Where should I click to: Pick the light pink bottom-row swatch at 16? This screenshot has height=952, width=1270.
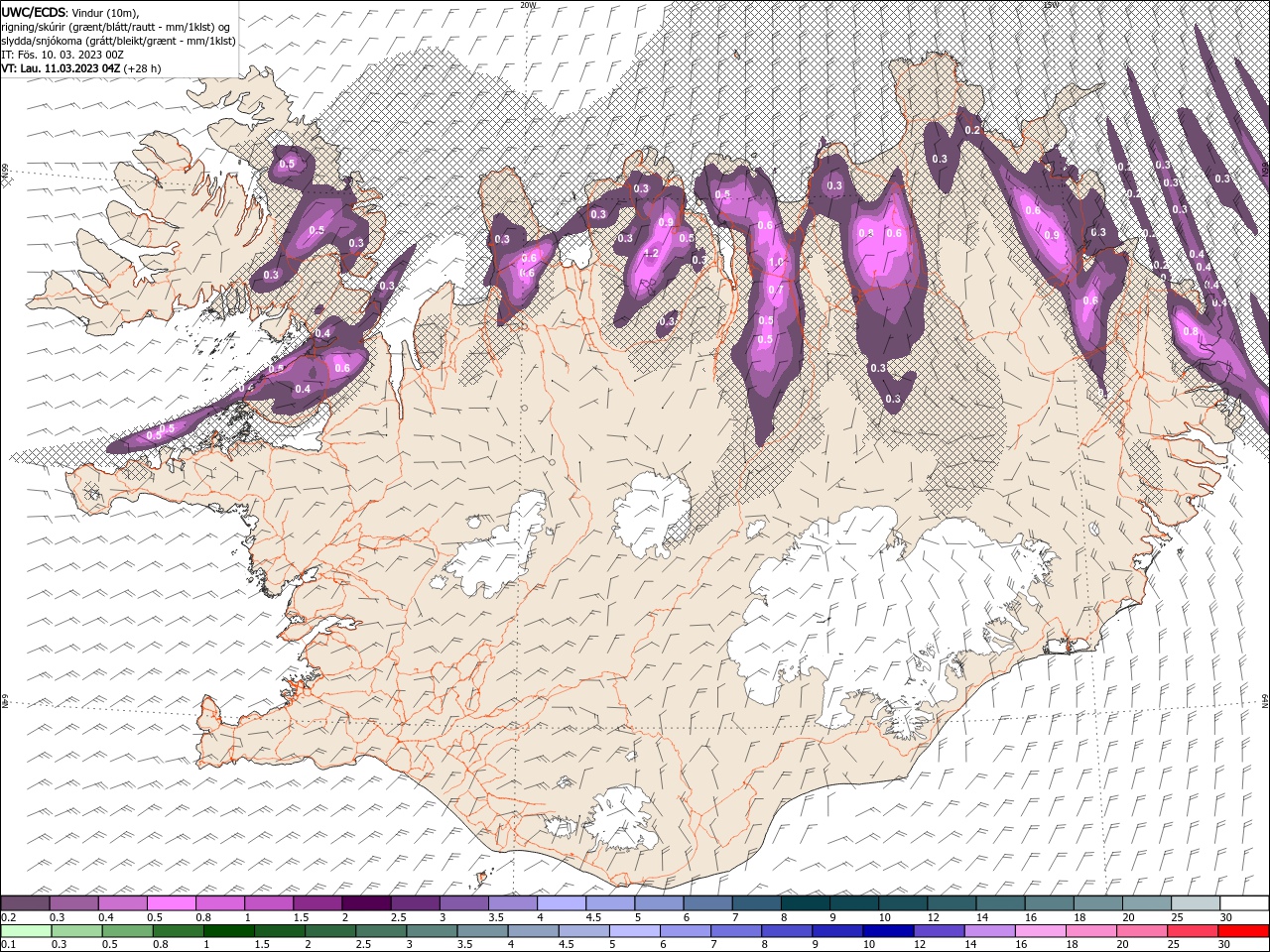click(1039, 931)
